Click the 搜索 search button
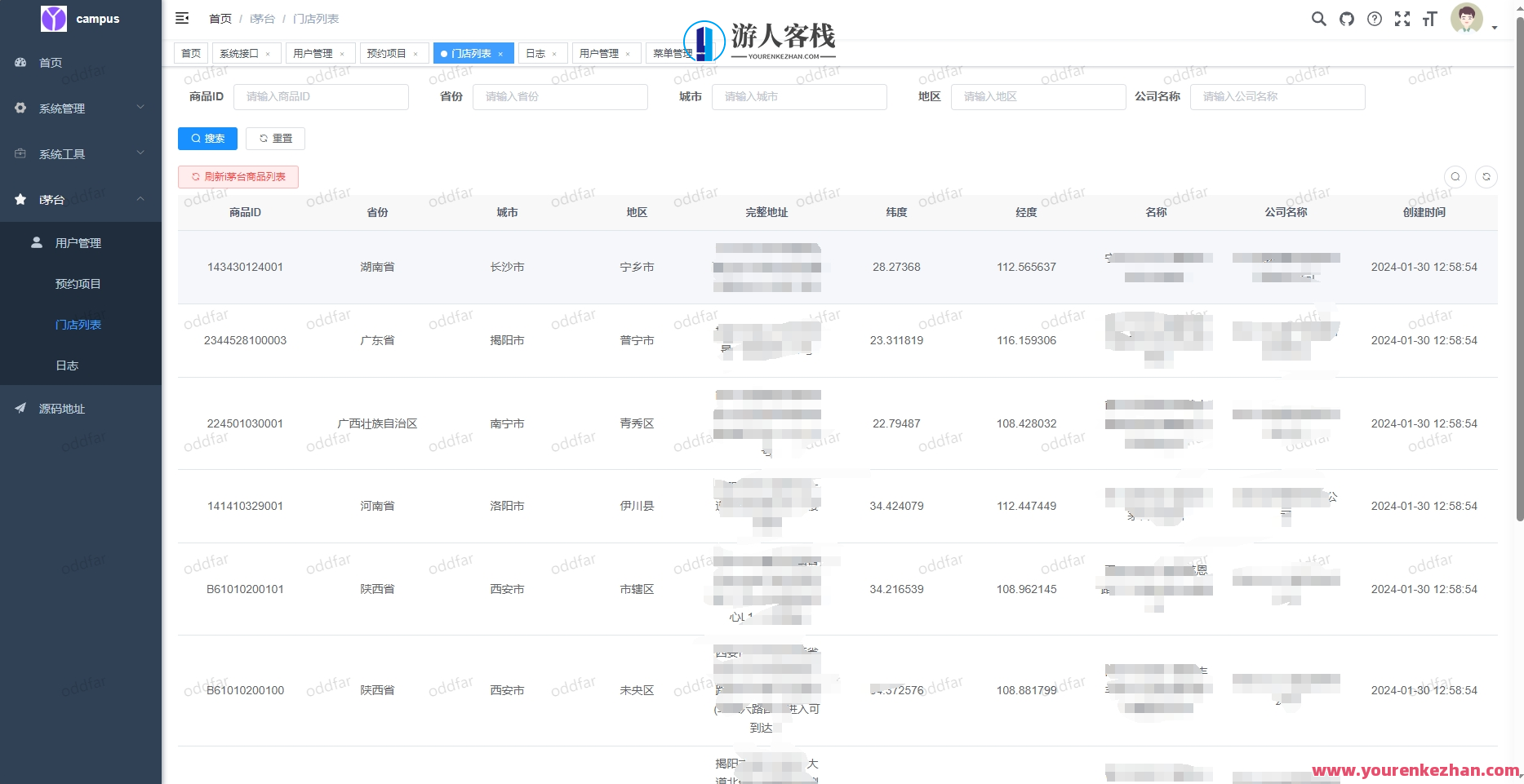The height and width of the screenshot is (784, 1524). click(x=207, y=138)
